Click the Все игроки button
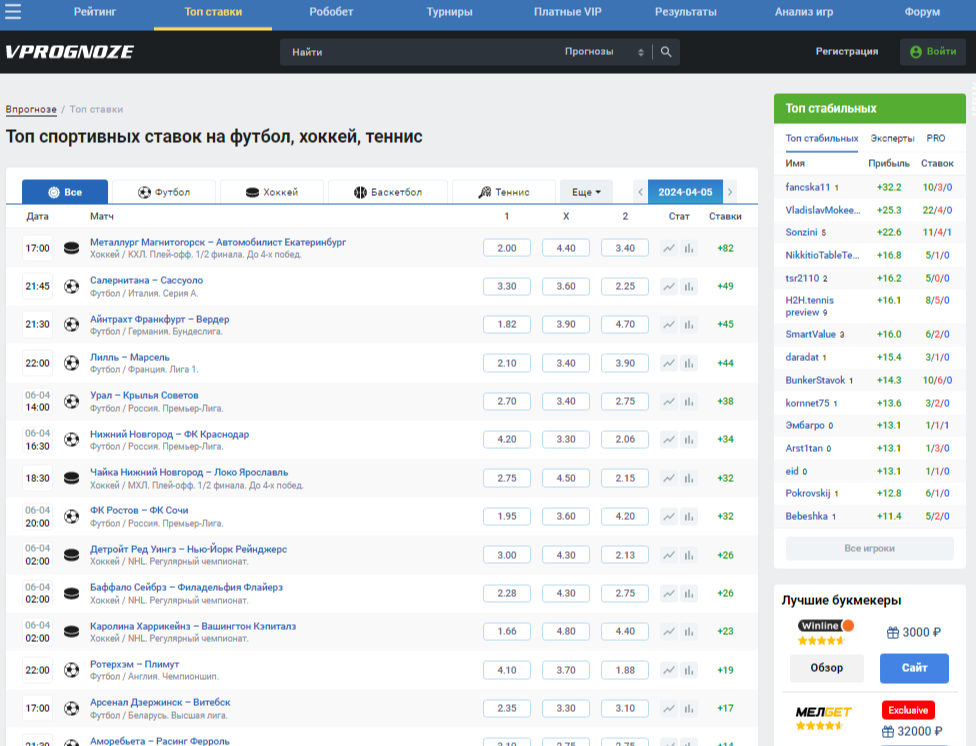The width and height of the screenshot is (976, 746). (868, 548)
